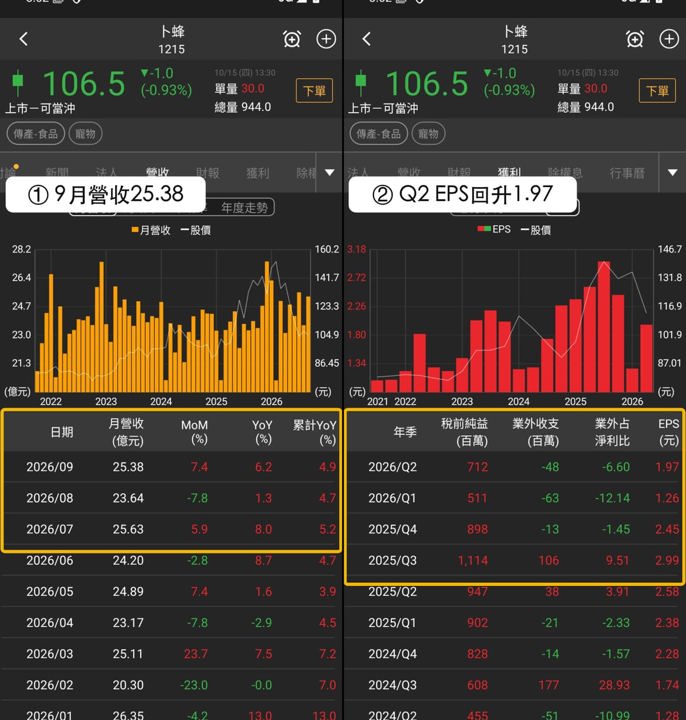Tap the 傳產-食品 category tag in the left panel

coord(36,134)
